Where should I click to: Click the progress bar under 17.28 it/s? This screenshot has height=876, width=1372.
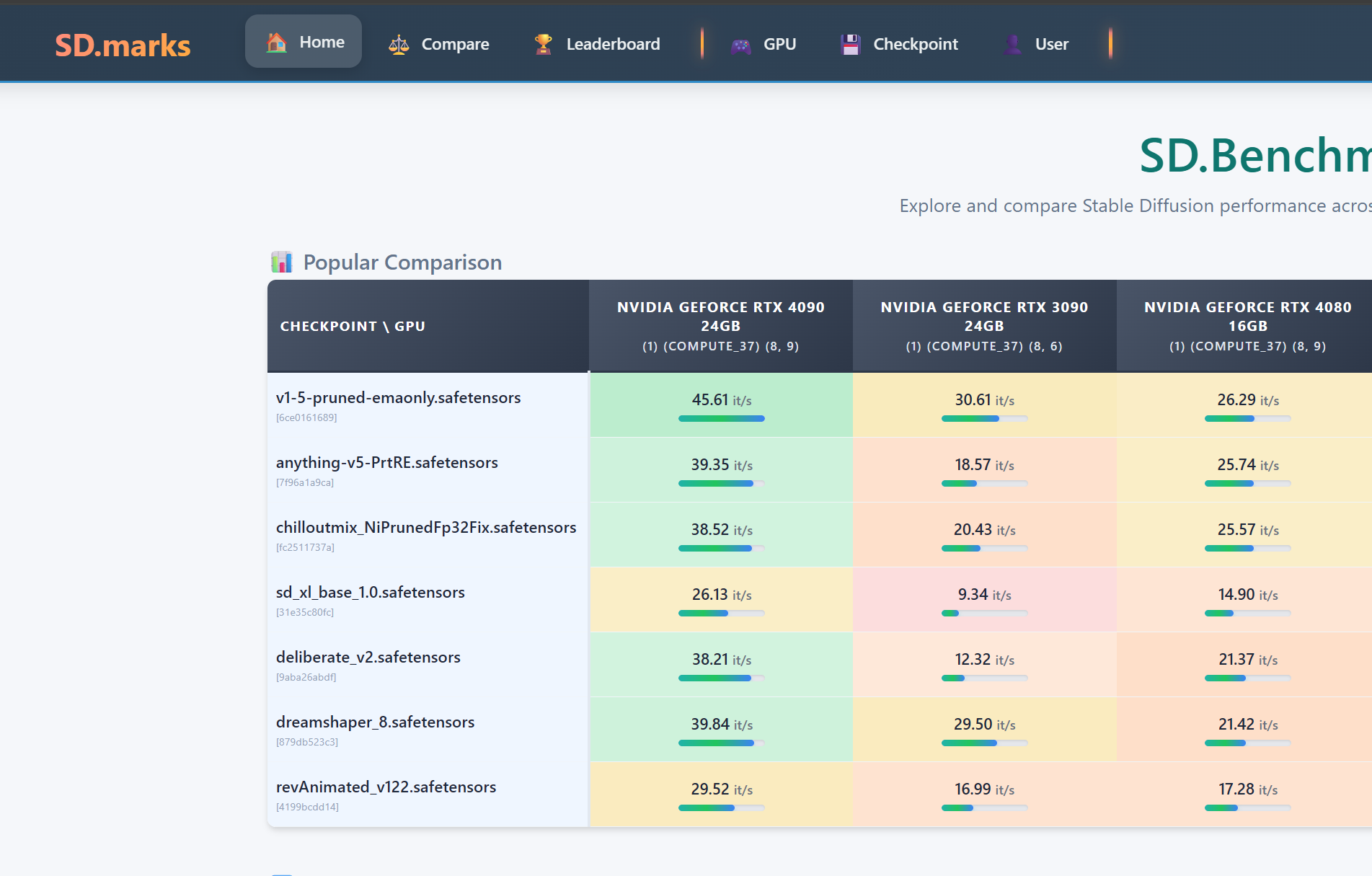pyautogui.click(x=1248, y=808)
